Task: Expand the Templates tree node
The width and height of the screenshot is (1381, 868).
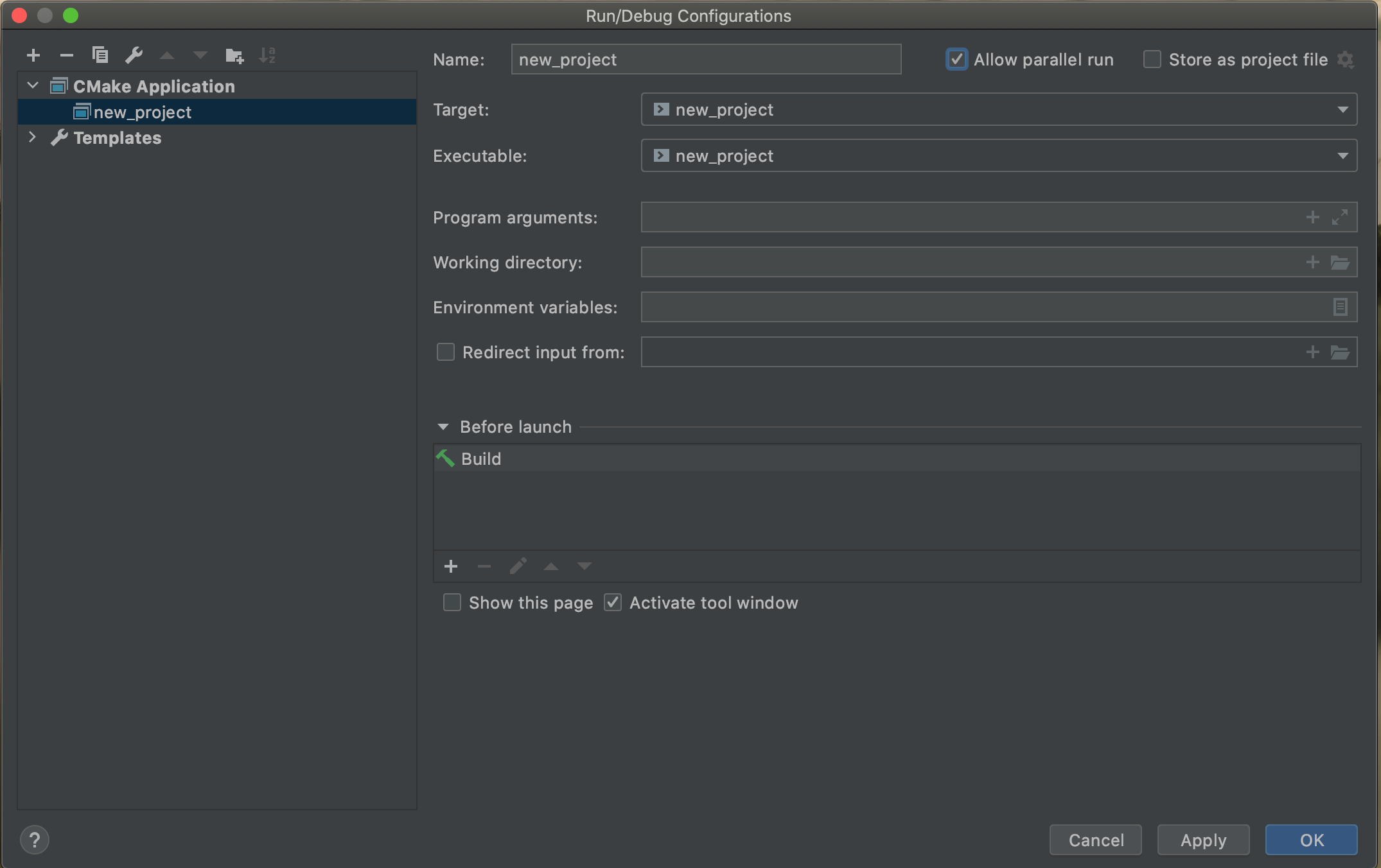Action: [32, 137]
